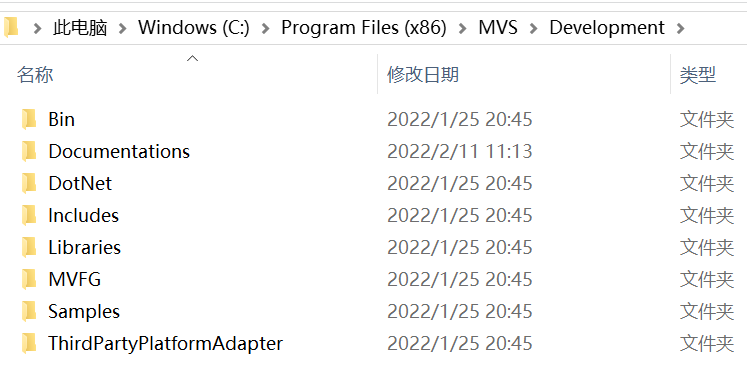Select the DotNet folder icon
This screenshot has width=747, height=366.
29,183
